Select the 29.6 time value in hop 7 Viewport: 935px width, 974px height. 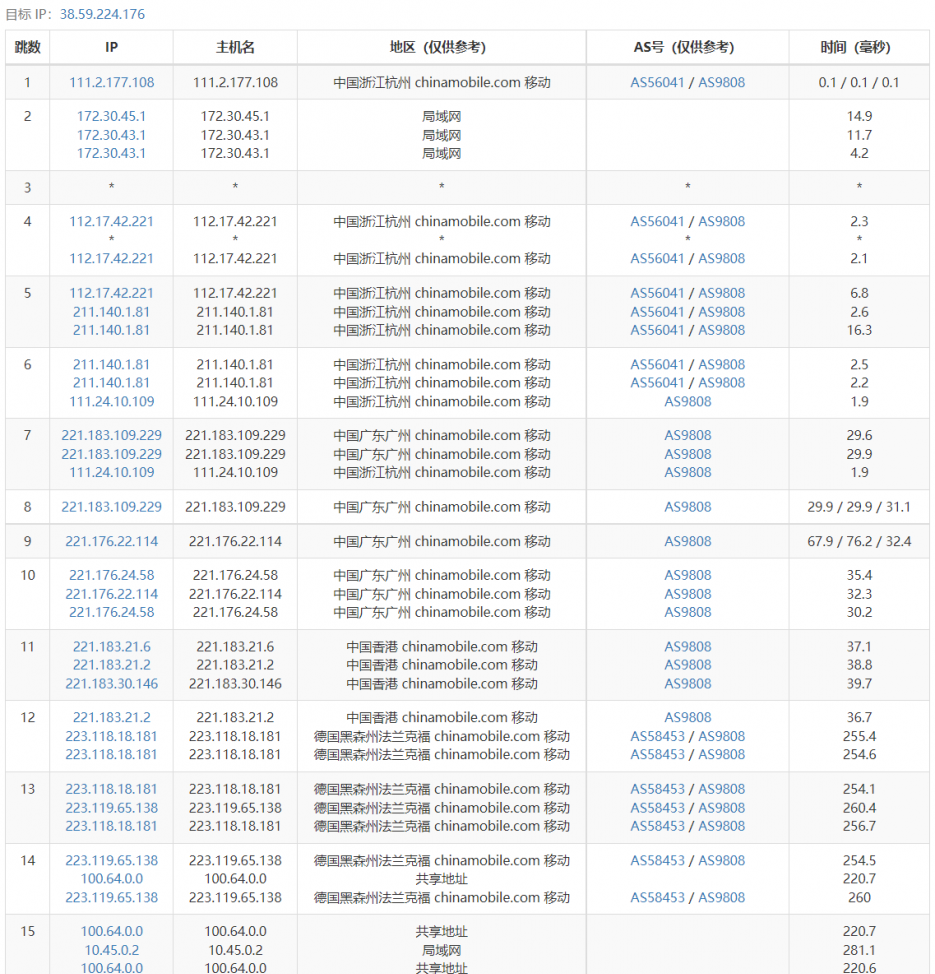[x=859, y=435]
